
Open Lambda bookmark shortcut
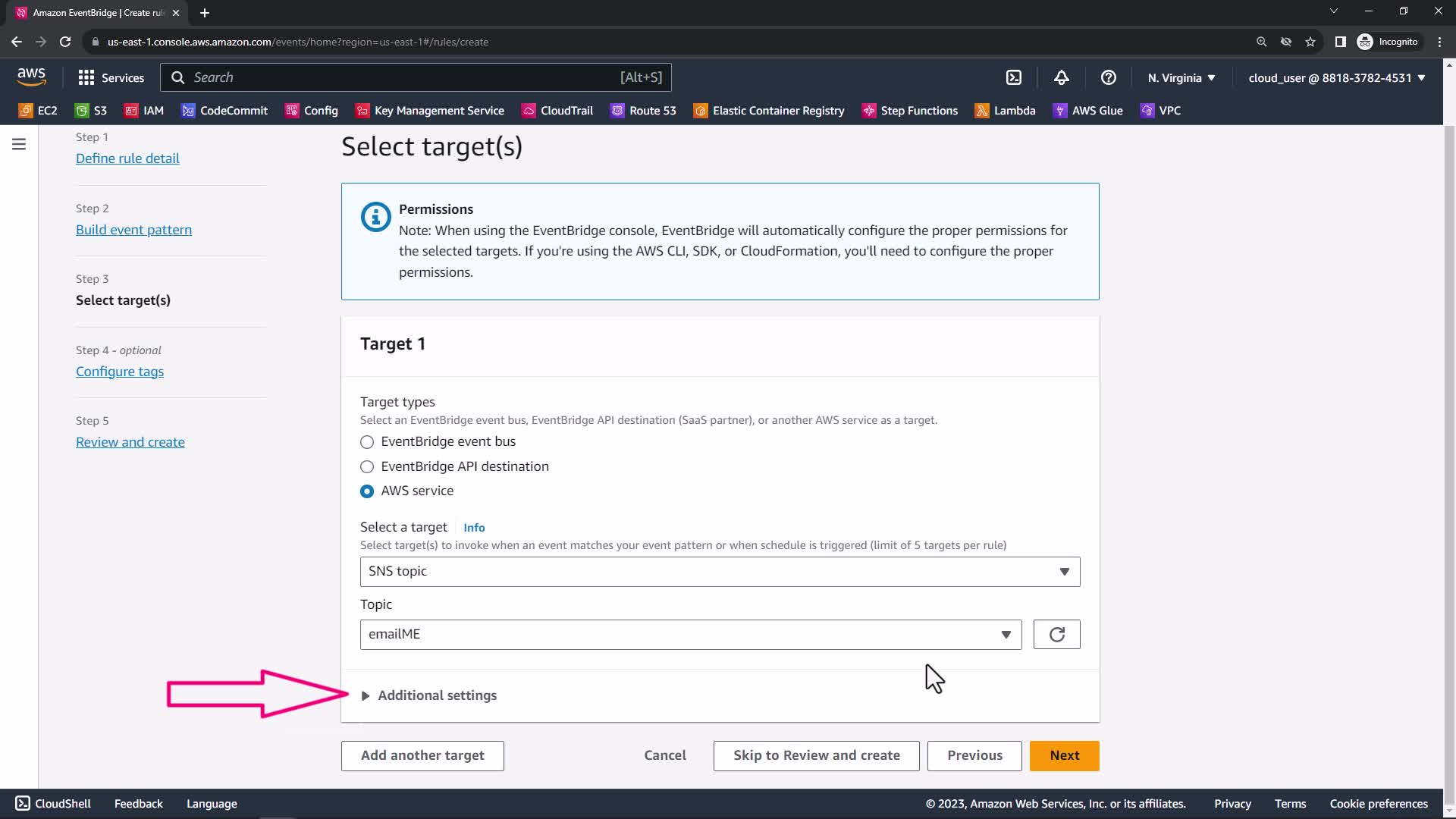[x=1005, y=111]
